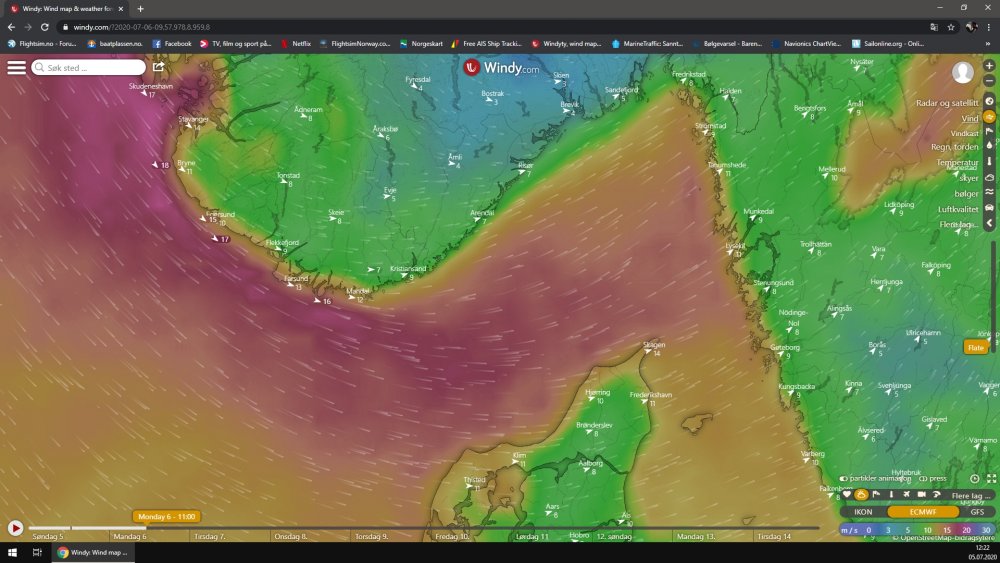1000x563 pixels.
Task: Click the Kristiansand station label
Action: pyautogui.click(x=408, y=268)
